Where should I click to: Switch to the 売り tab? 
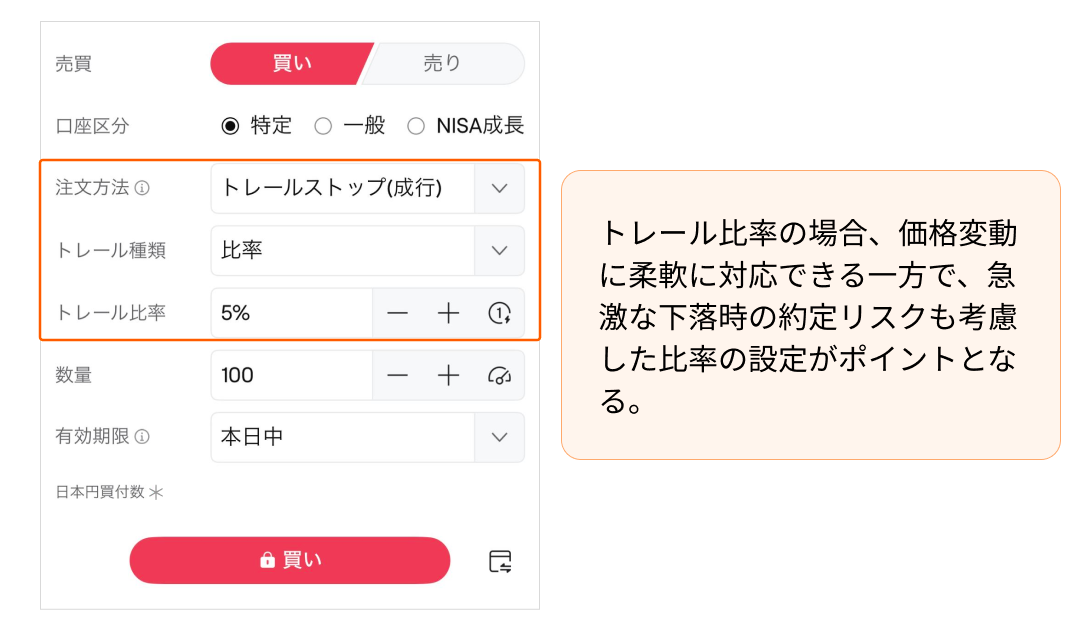pos(443,64)
